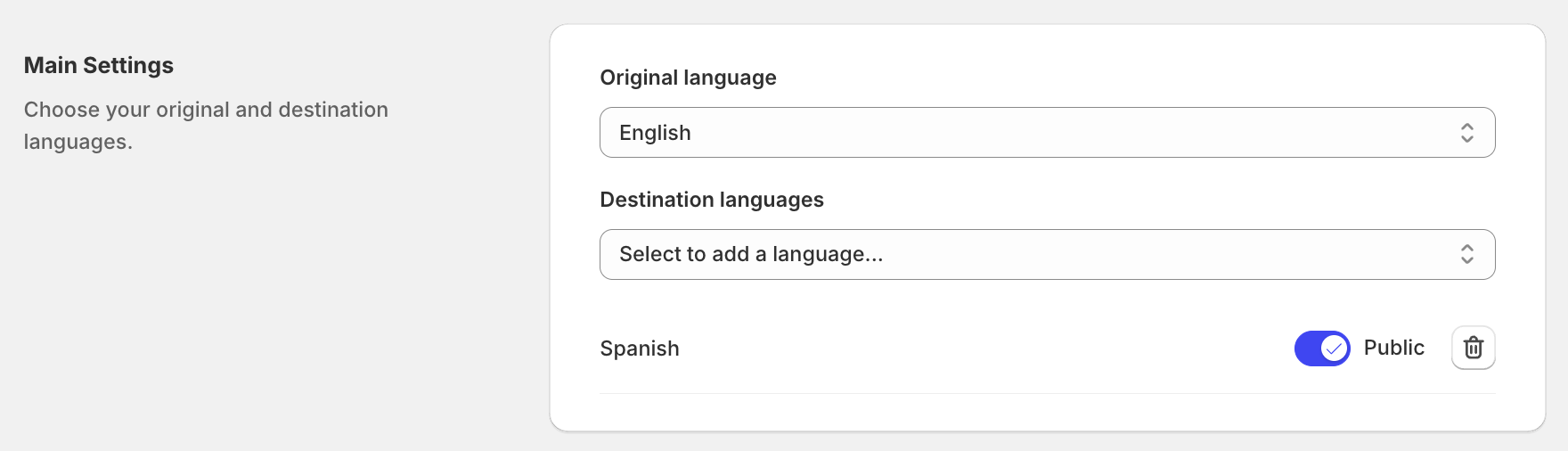Click the "Destination languages" field label

point(712,200)
